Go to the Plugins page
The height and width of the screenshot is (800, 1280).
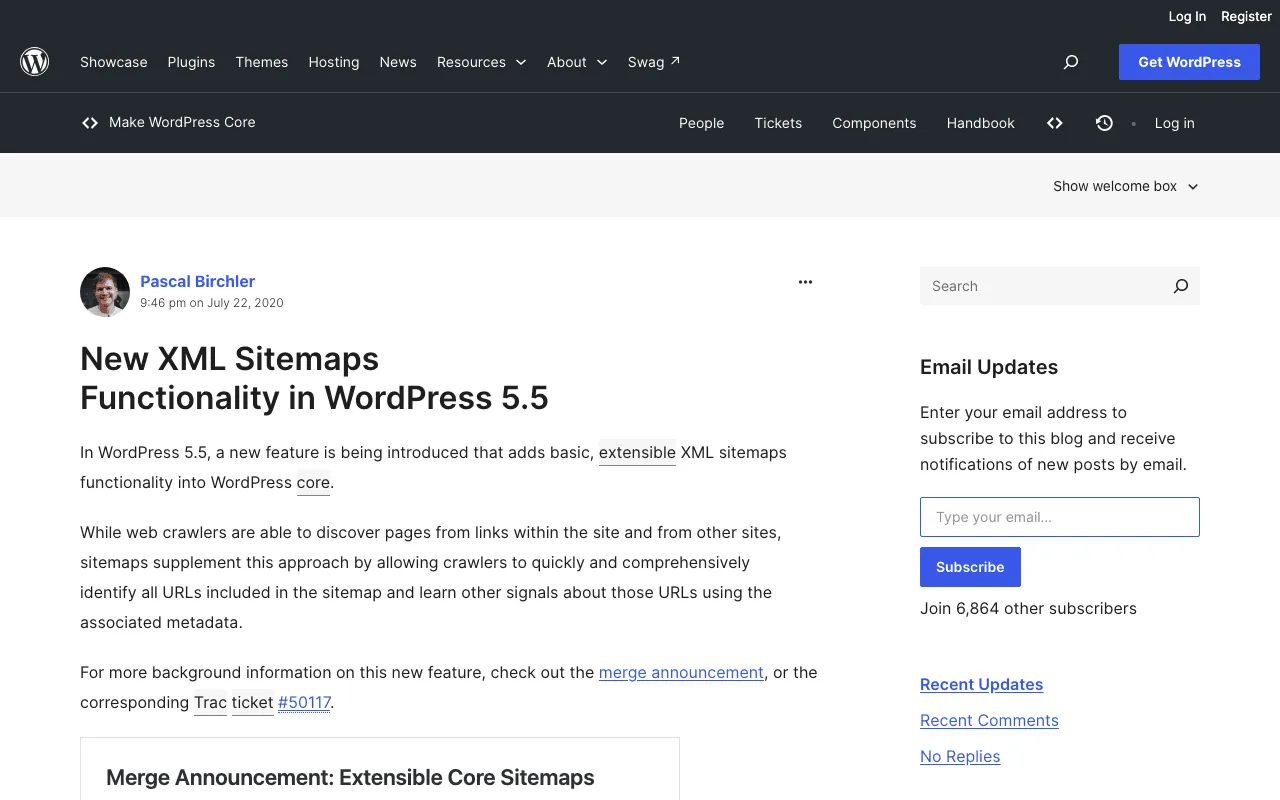pos(191,62)
